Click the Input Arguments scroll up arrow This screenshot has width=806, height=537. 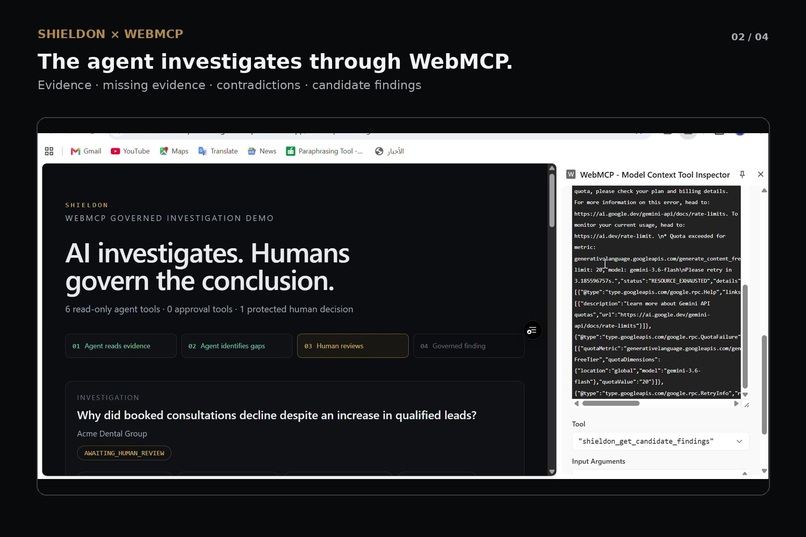point(745,473)
